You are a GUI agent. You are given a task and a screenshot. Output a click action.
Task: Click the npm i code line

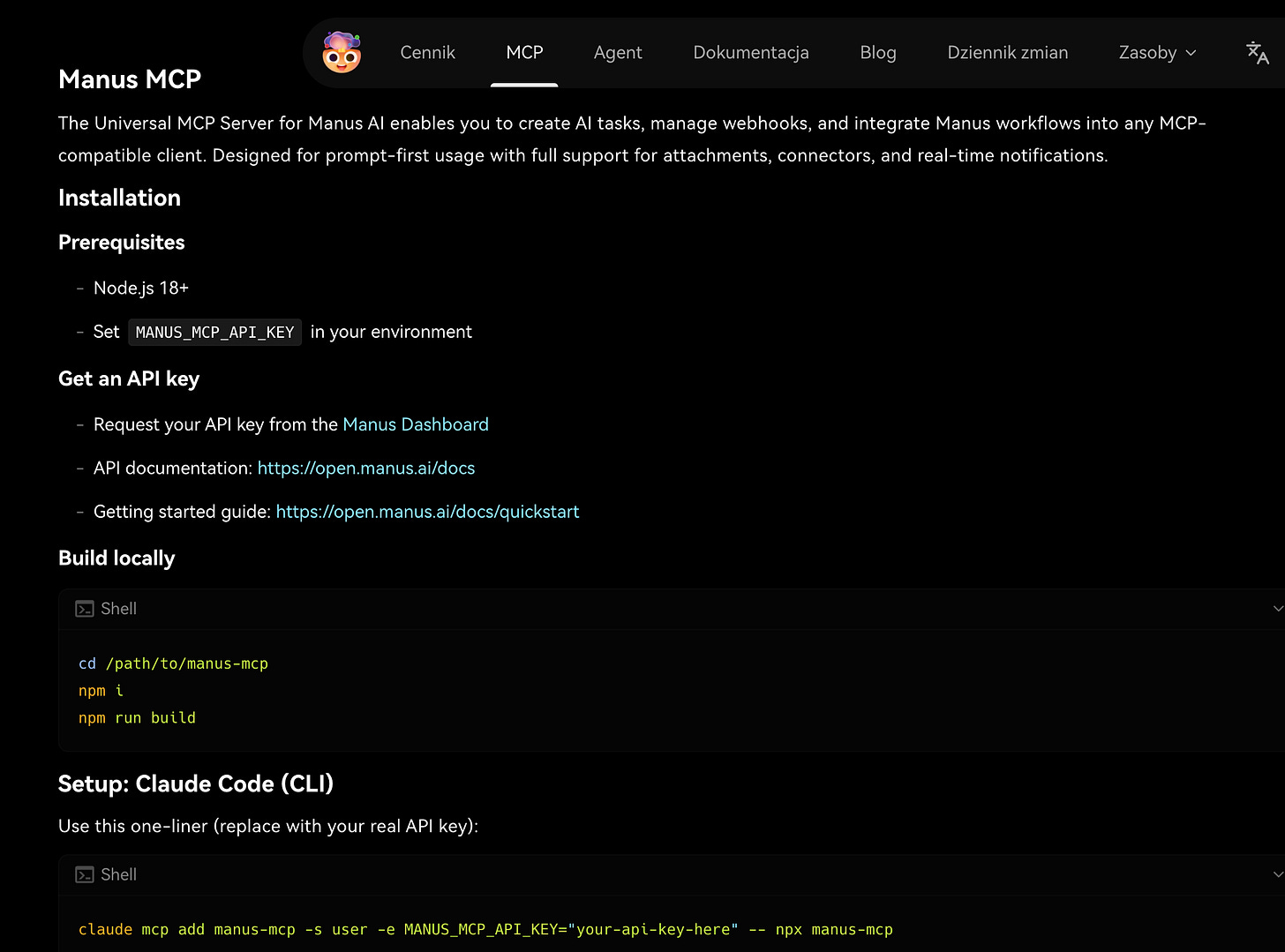pos(101,691)
